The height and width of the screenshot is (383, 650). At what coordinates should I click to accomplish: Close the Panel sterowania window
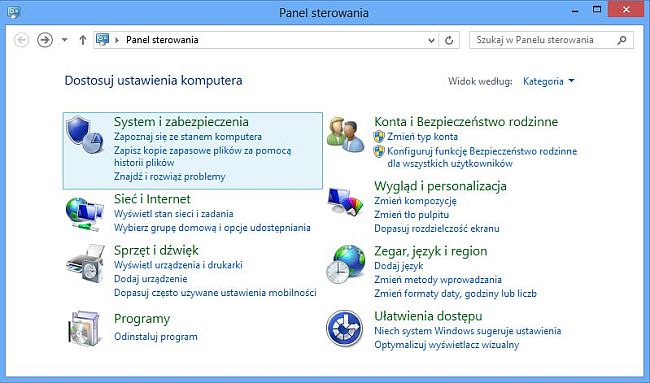[x=626, y=9]
